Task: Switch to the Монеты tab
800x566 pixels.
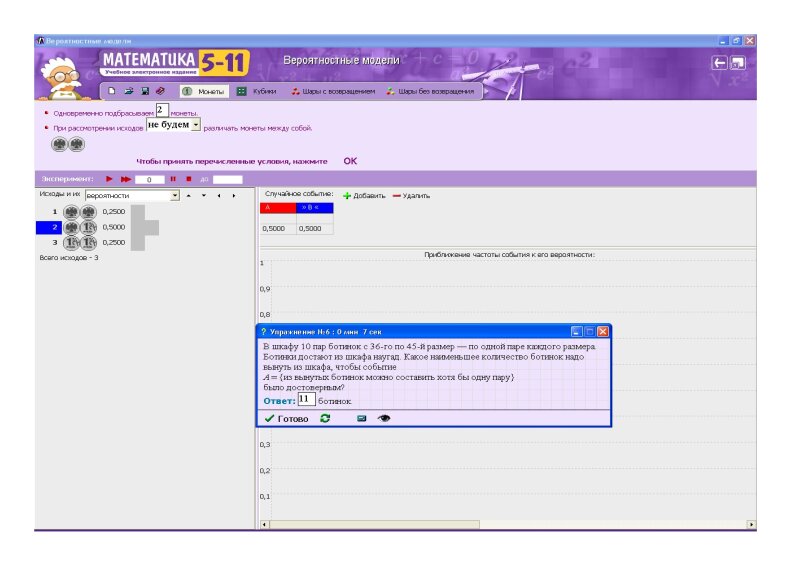Action: tap(204, 91)
